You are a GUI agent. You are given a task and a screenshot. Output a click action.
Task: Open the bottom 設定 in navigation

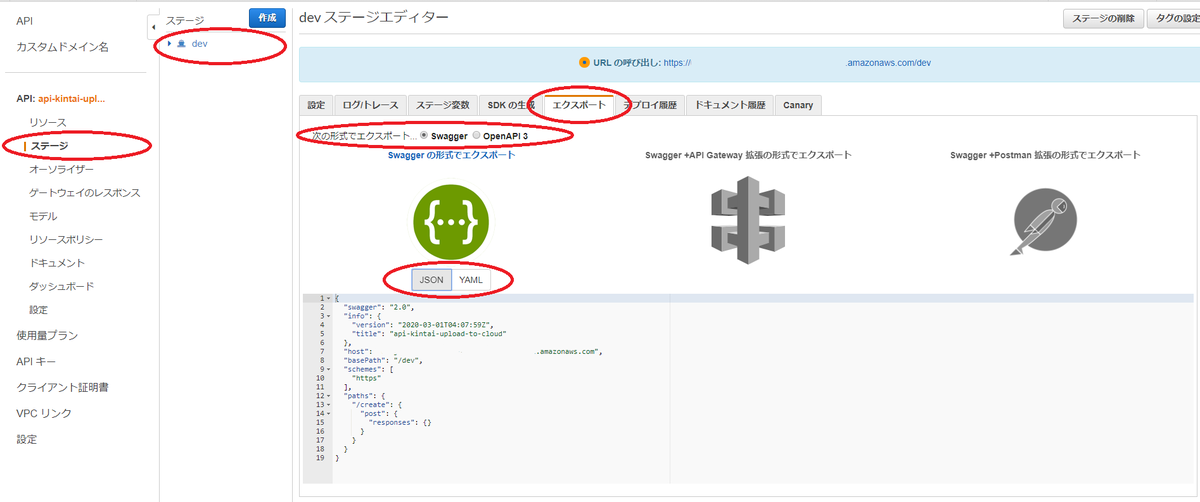(26, 439)
